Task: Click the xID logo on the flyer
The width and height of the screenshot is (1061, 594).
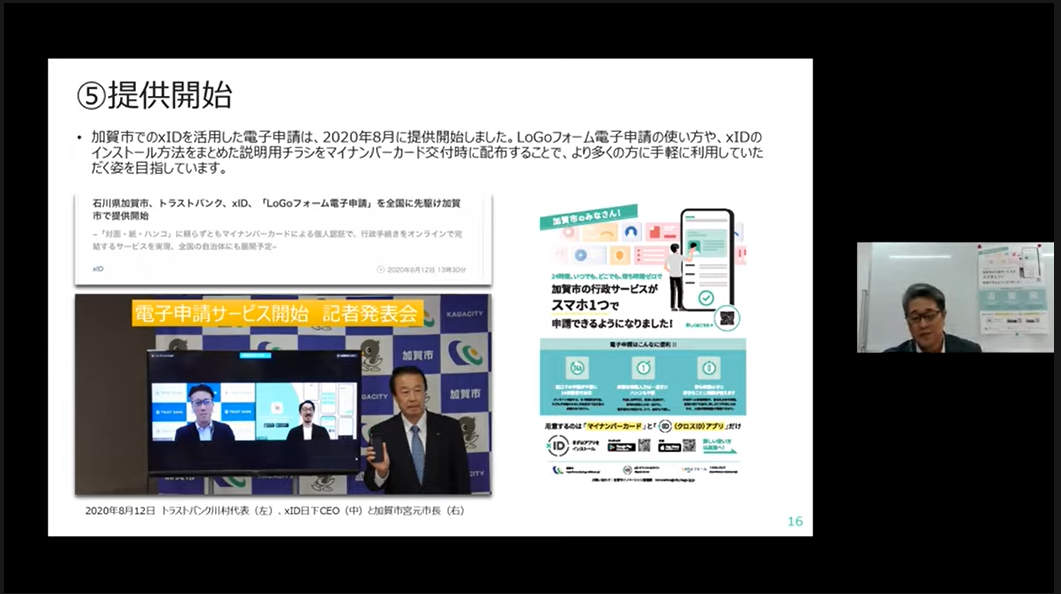Action: pos(557,445)
